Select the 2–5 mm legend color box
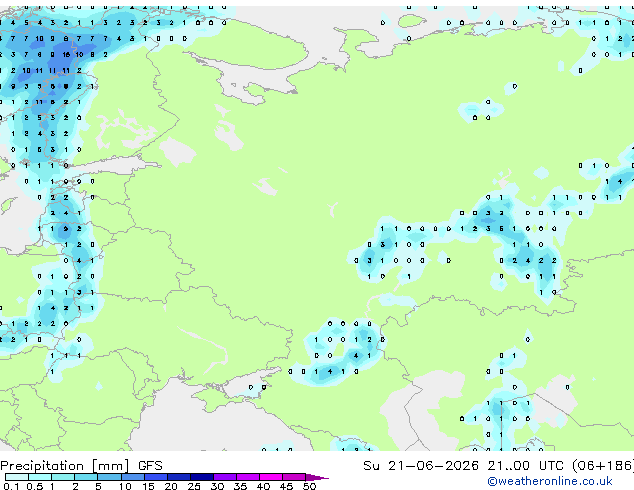634x490 pixels. [x=86, y=477]
